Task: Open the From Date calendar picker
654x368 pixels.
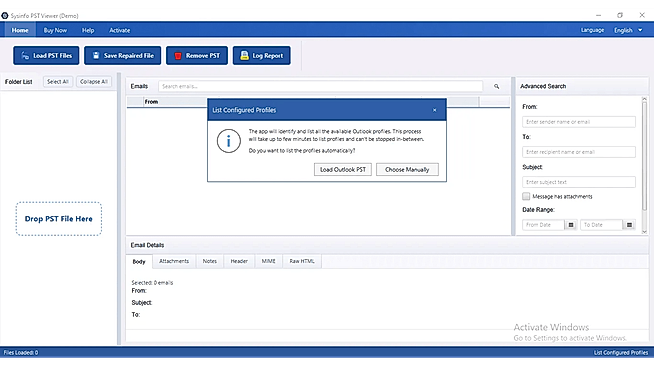Action: tap(571, 225)
